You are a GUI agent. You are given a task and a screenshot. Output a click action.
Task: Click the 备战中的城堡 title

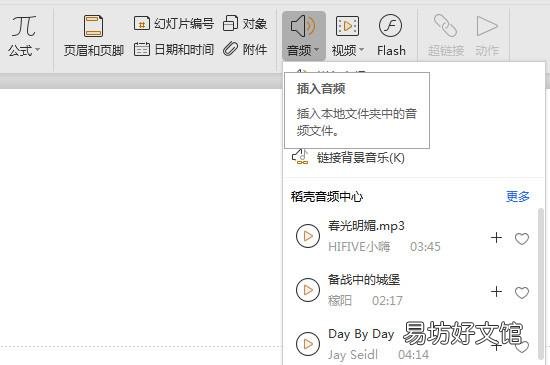[364, 279]
